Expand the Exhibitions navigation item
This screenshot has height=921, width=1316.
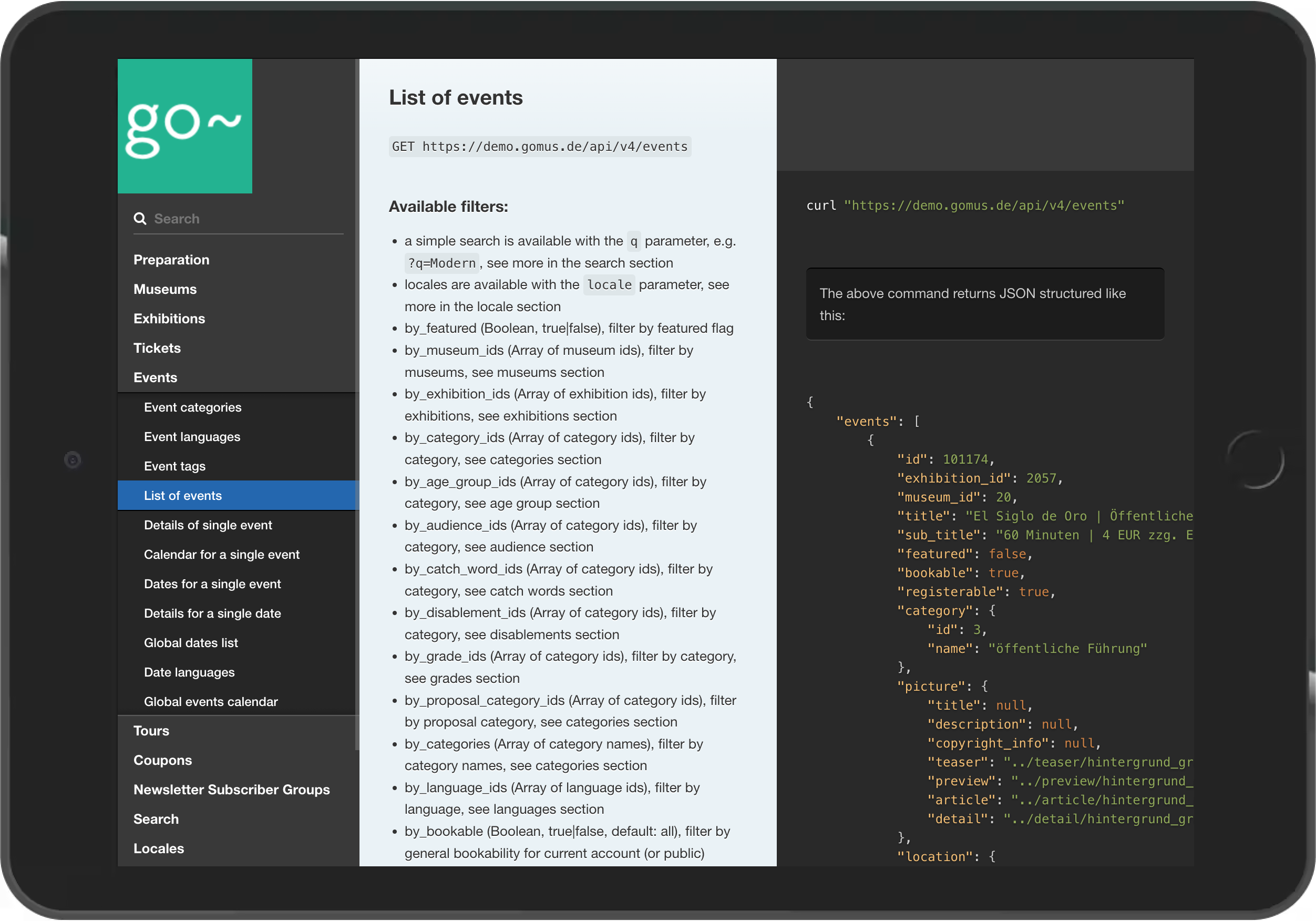click(x=168, y=318)
